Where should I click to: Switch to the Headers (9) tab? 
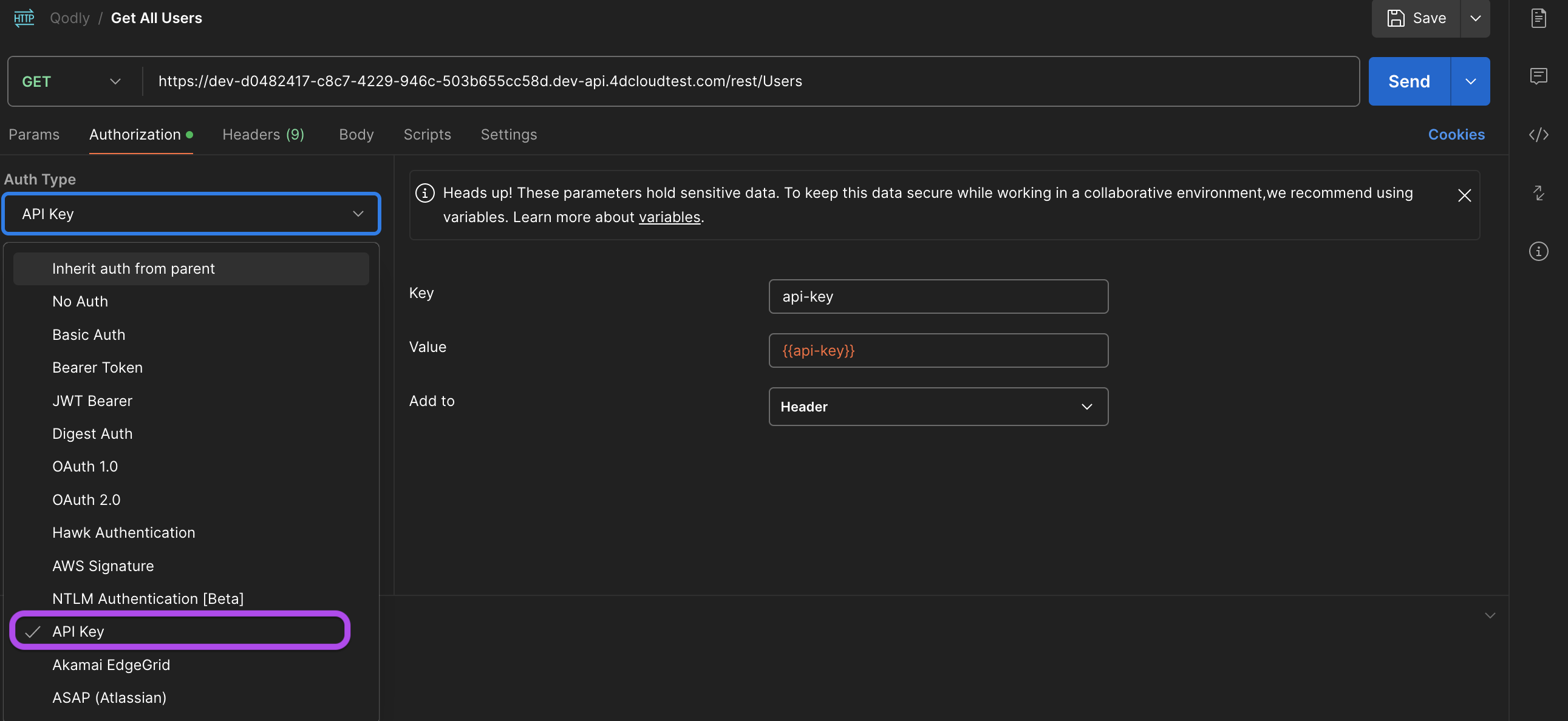coord(263,135)
